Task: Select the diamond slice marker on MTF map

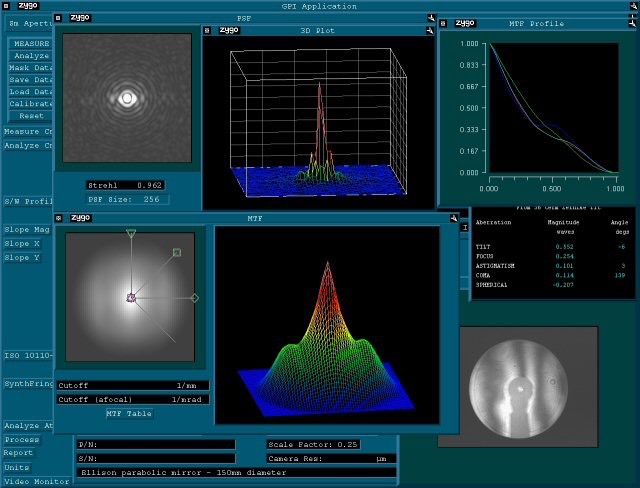Action: pos(195,298)
